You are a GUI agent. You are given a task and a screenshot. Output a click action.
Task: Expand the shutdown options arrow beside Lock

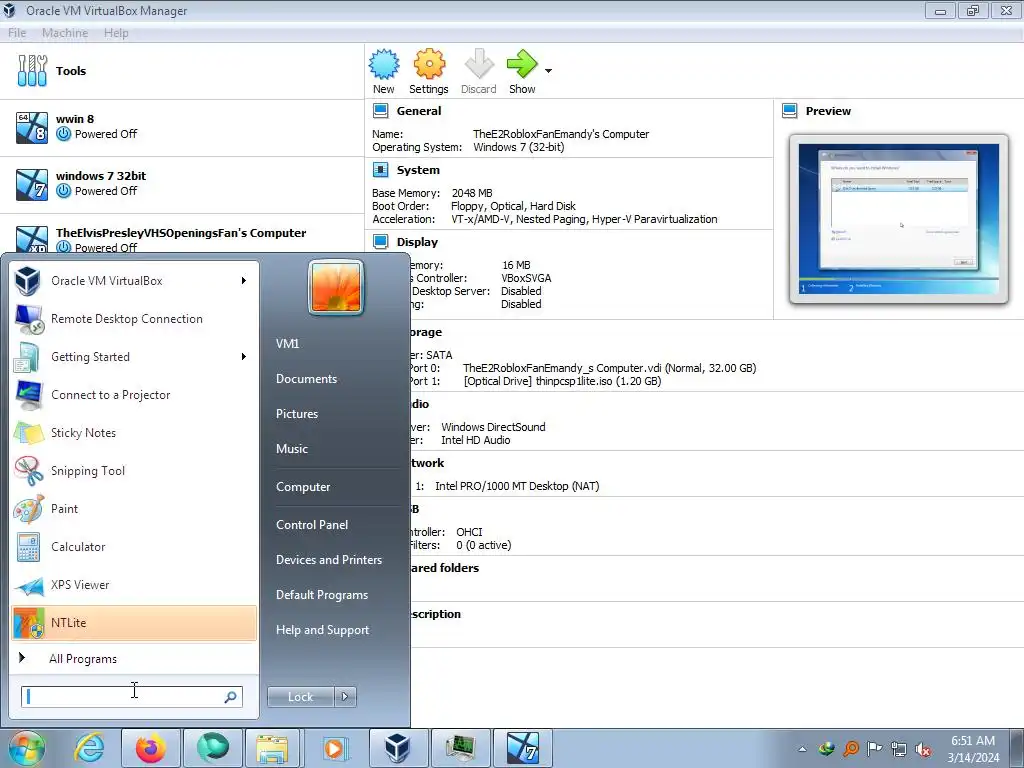click(x=345, y=697)
